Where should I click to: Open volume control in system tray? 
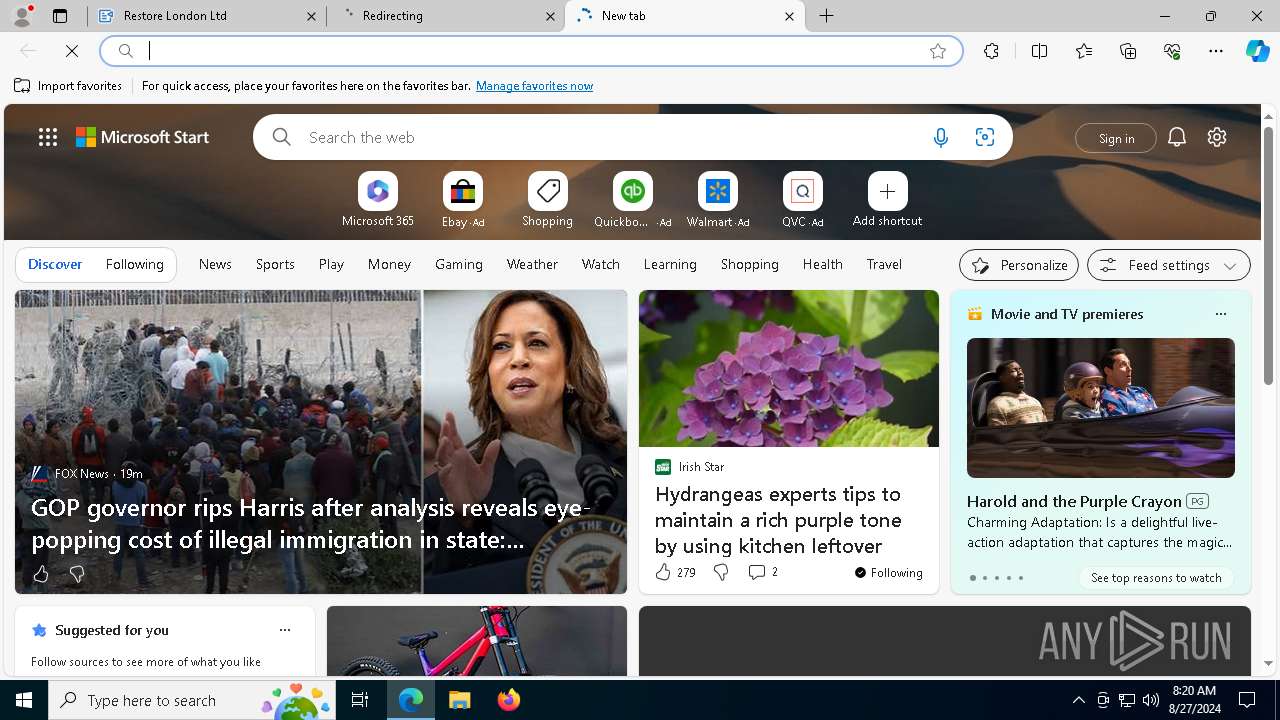[1150, 700]
